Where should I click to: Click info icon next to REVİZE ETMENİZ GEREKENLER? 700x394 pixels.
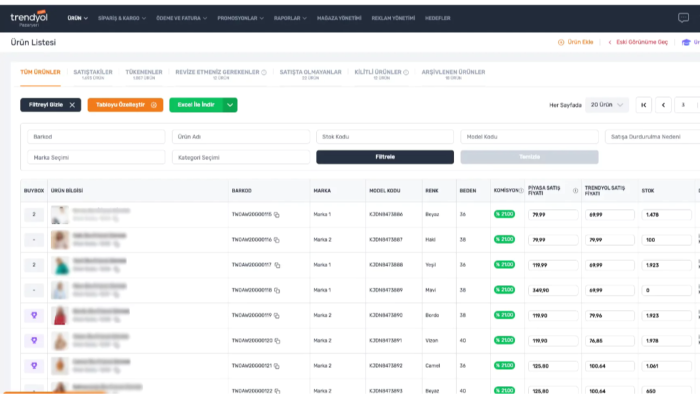click(264, 72)
